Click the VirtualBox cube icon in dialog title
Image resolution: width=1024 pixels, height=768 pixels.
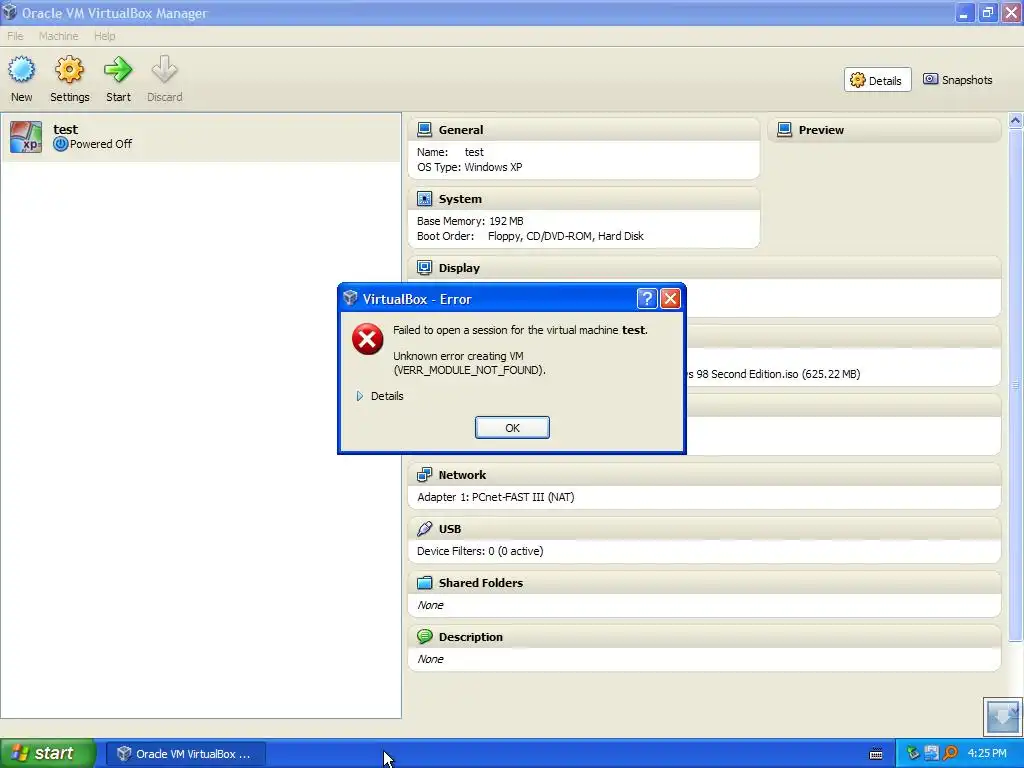[x=350, y=298]
